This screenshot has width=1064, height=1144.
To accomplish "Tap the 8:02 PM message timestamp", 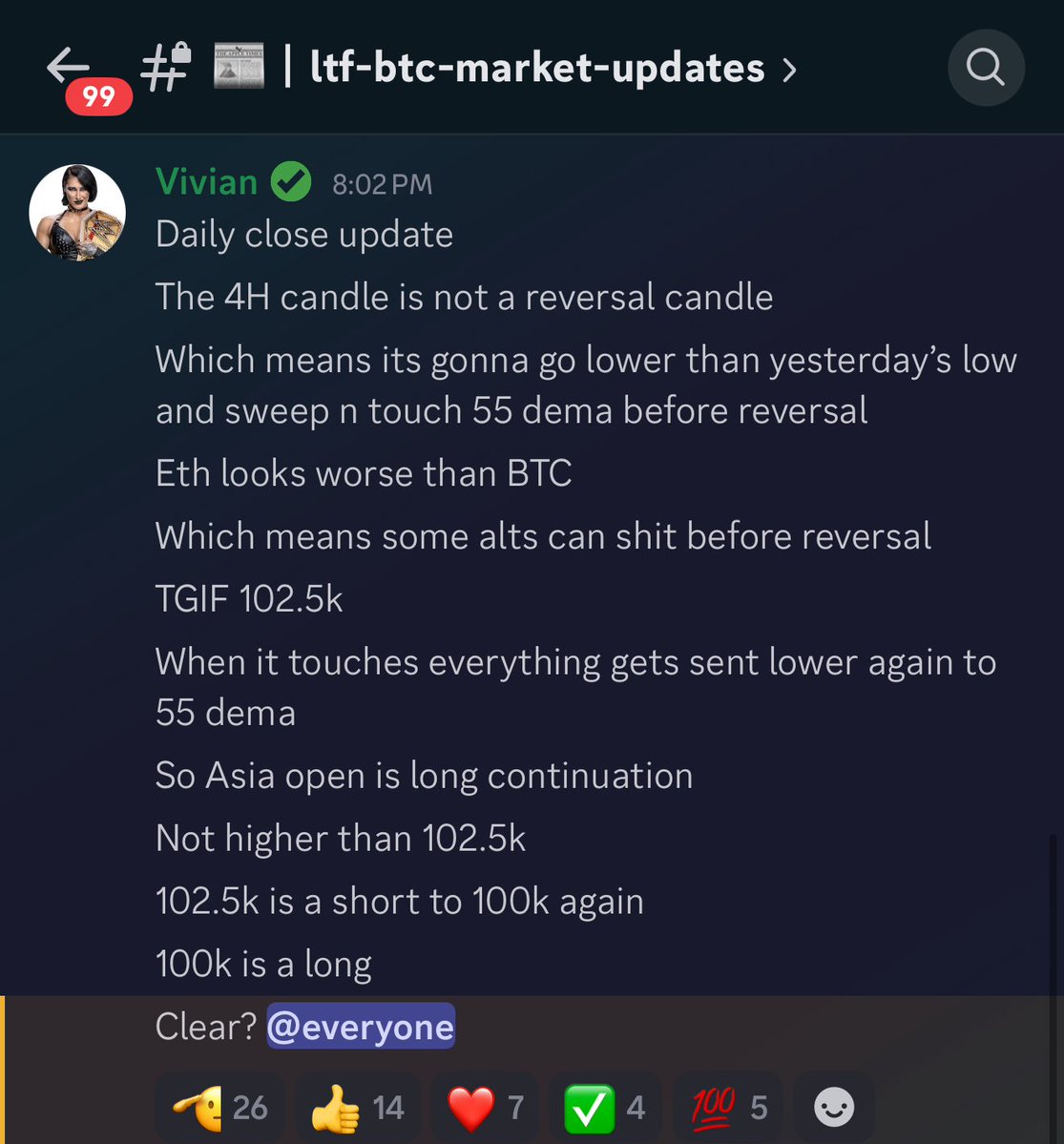I will 383,184.
